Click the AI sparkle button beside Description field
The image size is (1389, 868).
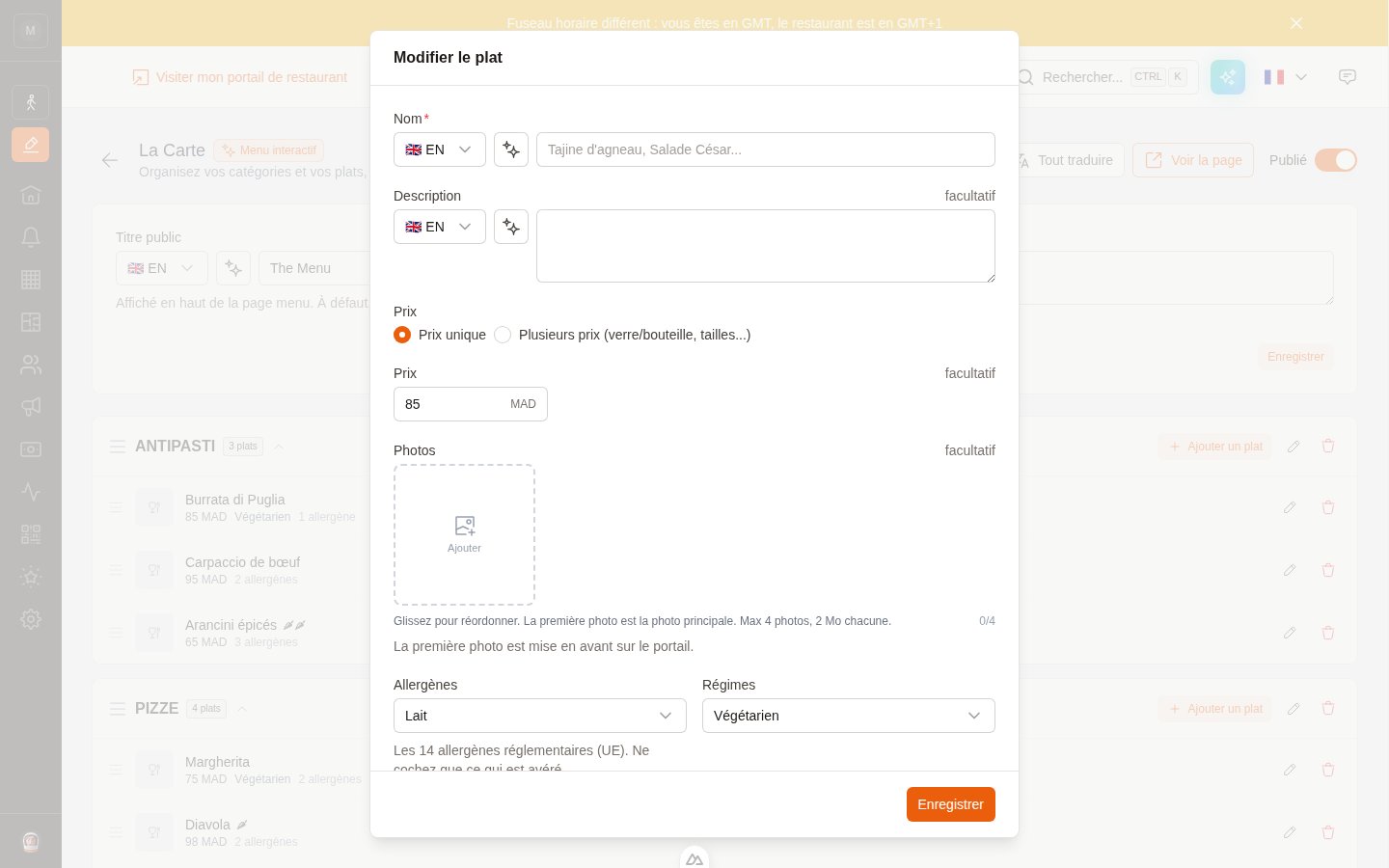511,227
